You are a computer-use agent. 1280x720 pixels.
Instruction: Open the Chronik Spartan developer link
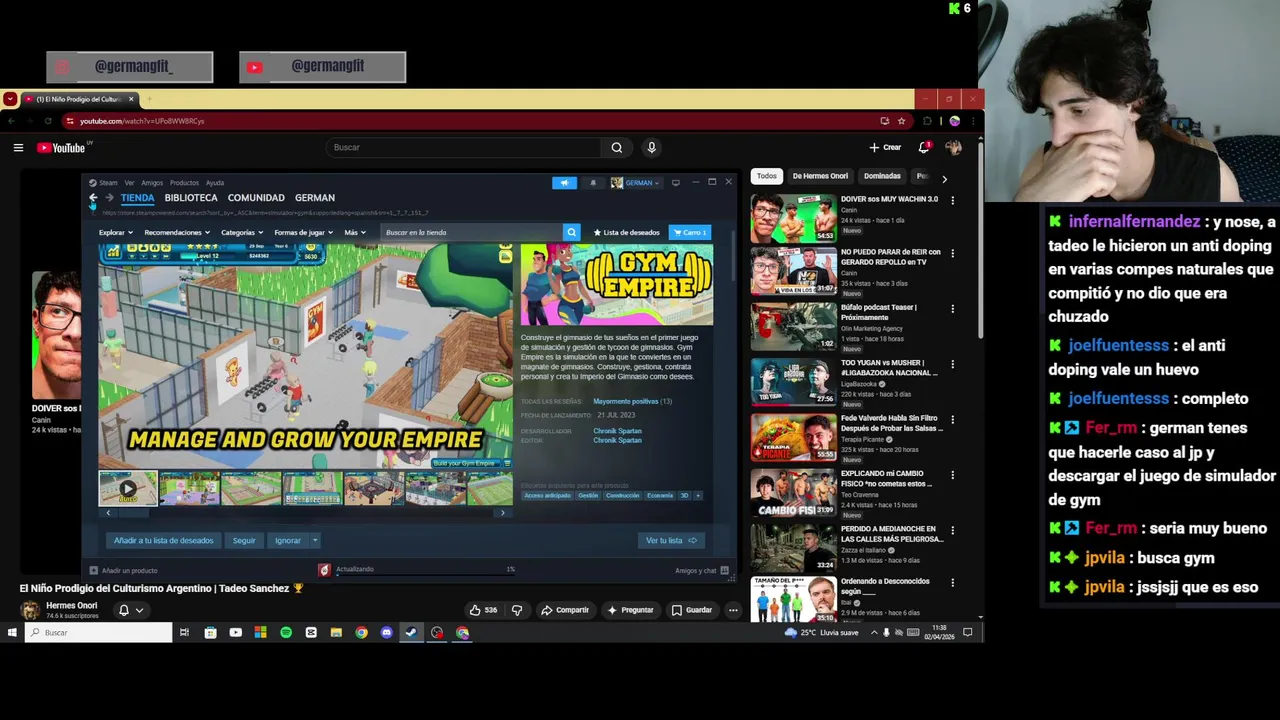[617, 431]
